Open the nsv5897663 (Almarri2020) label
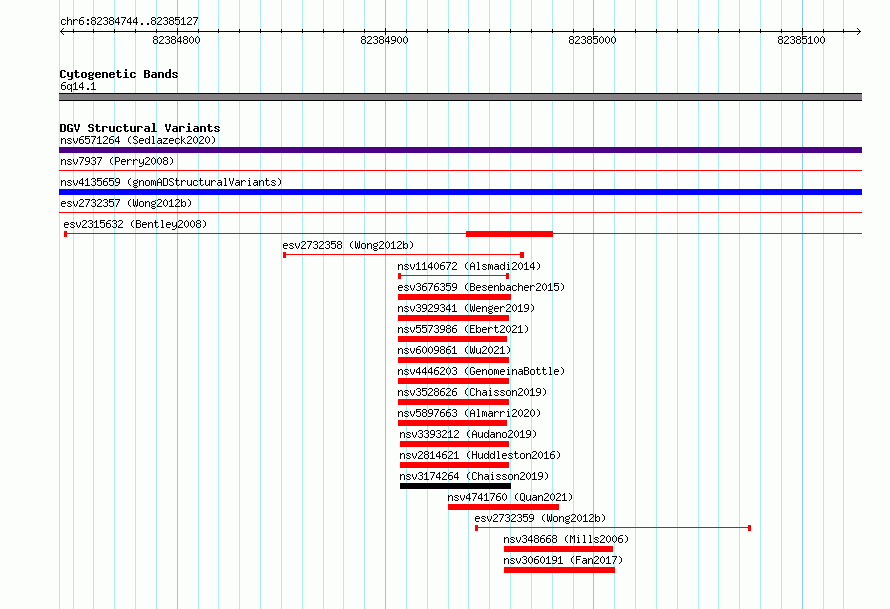Screen dimensions: 890x609 [x=469, y=413]
